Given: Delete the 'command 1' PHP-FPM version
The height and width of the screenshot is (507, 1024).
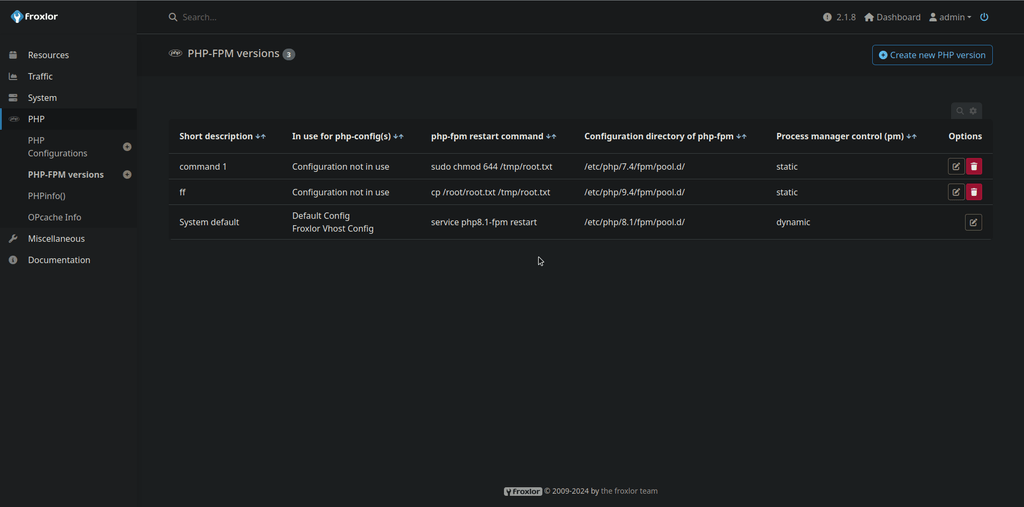Looking at the screenshot, I should (974, 166).
